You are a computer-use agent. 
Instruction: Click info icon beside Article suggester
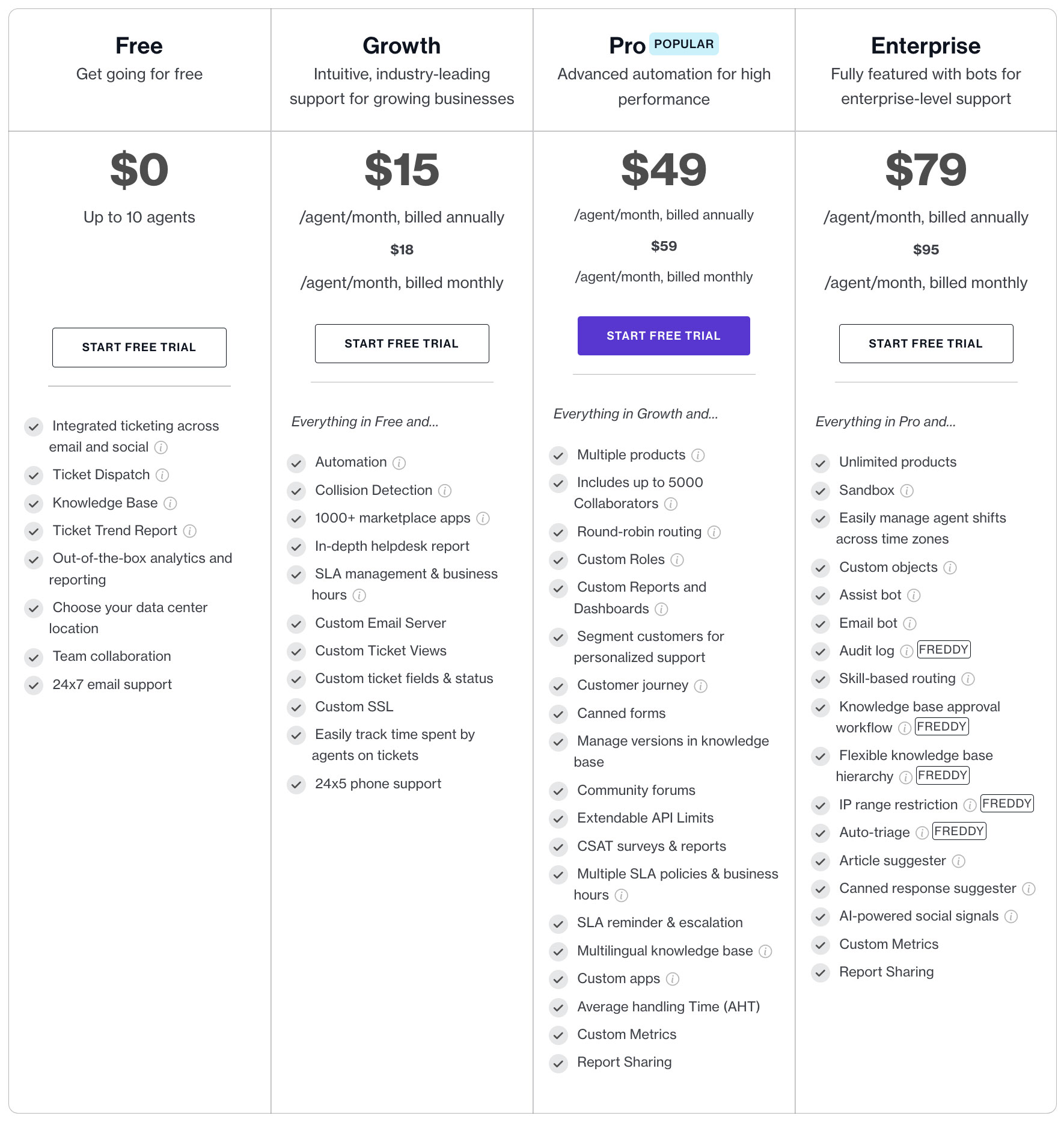[959, 861]
